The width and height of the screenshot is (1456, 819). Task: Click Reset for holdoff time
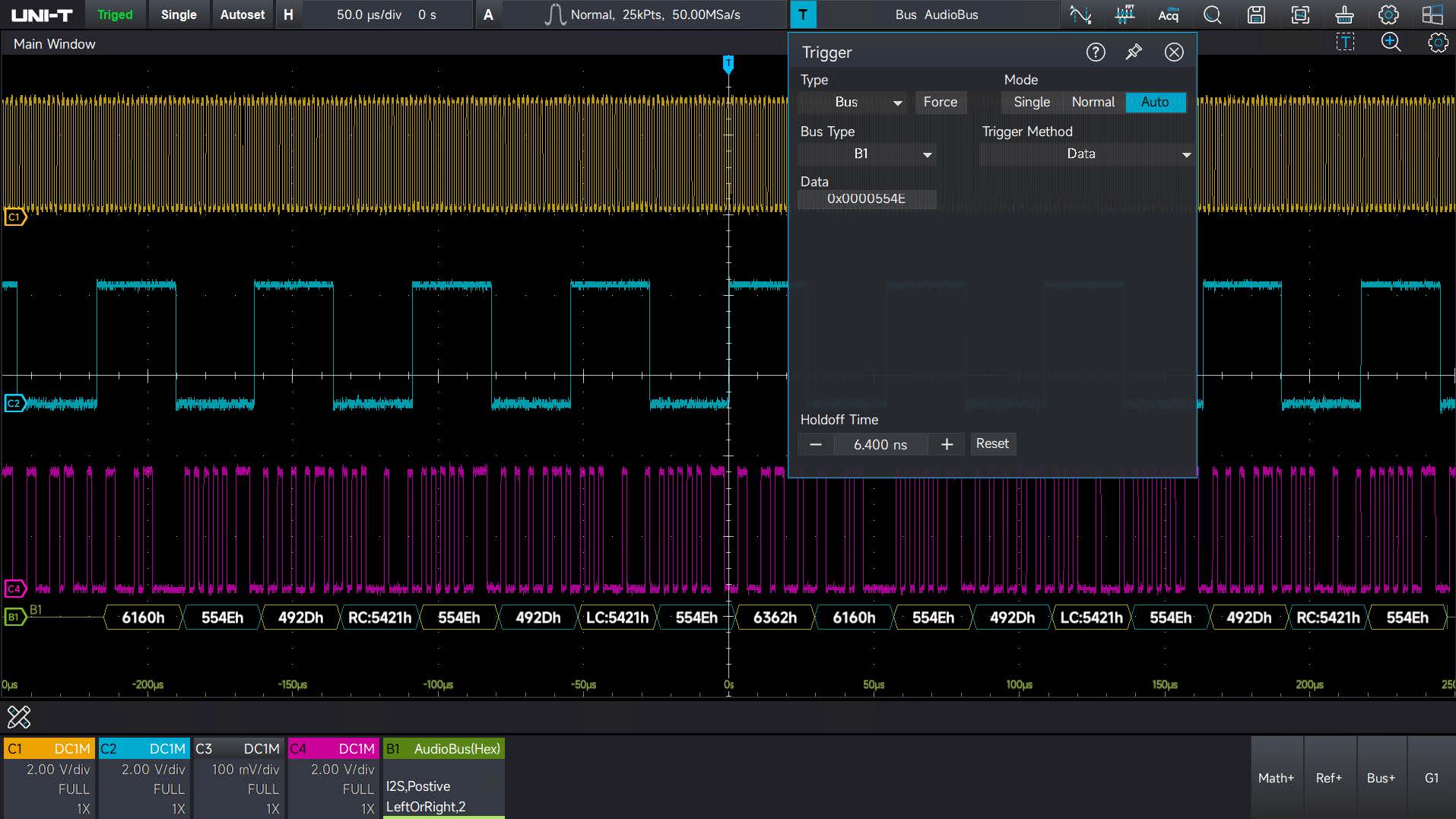tap(992, 443)
